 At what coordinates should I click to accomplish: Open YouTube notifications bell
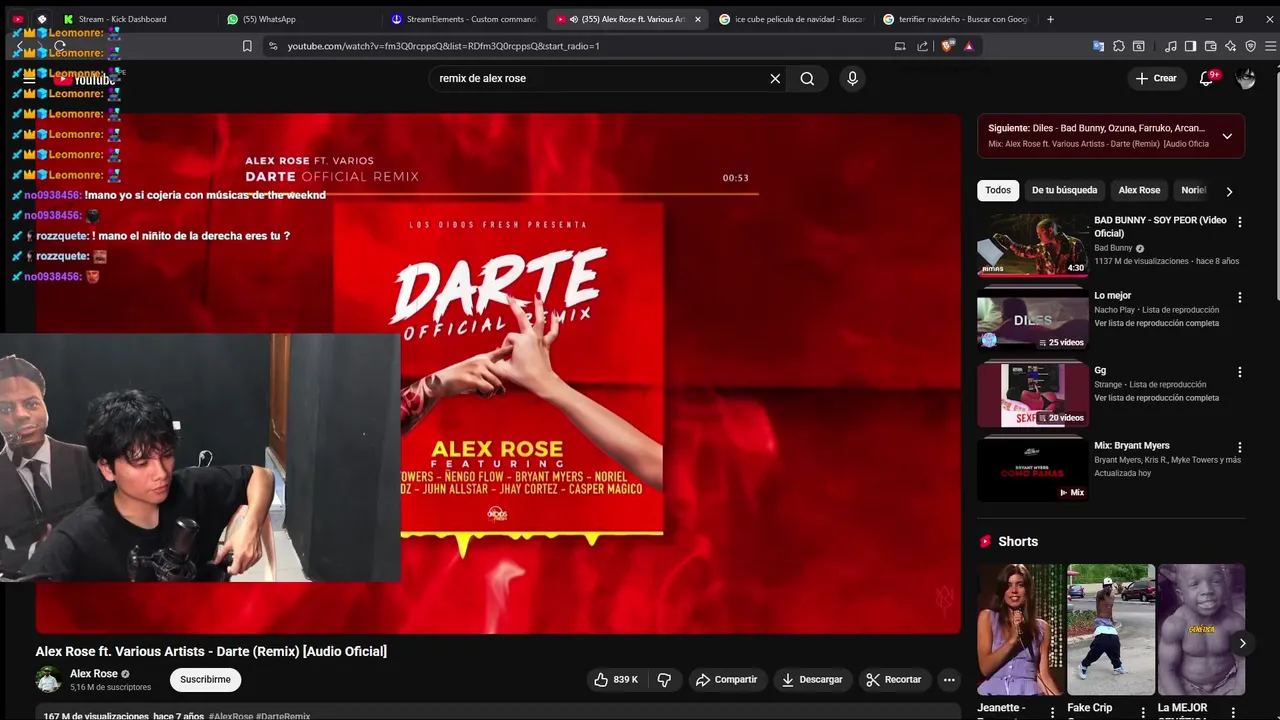[x=1206, y=78]
